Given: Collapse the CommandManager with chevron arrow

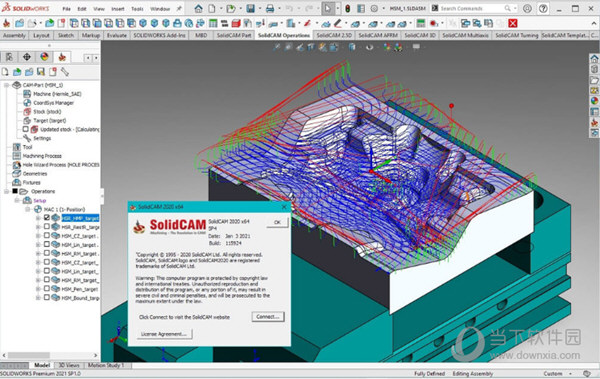Looking at the screenshot, I should coord(594,24).
